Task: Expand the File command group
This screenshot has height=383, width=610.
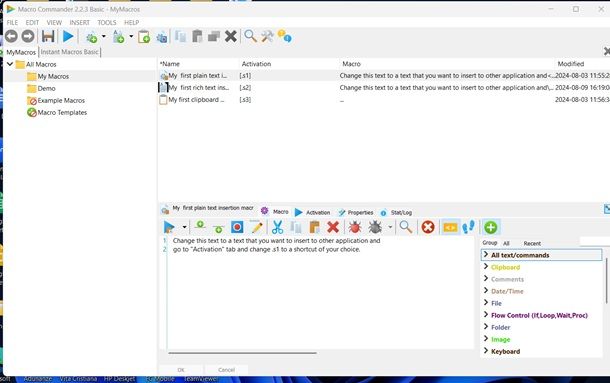Action: point(486,303)
